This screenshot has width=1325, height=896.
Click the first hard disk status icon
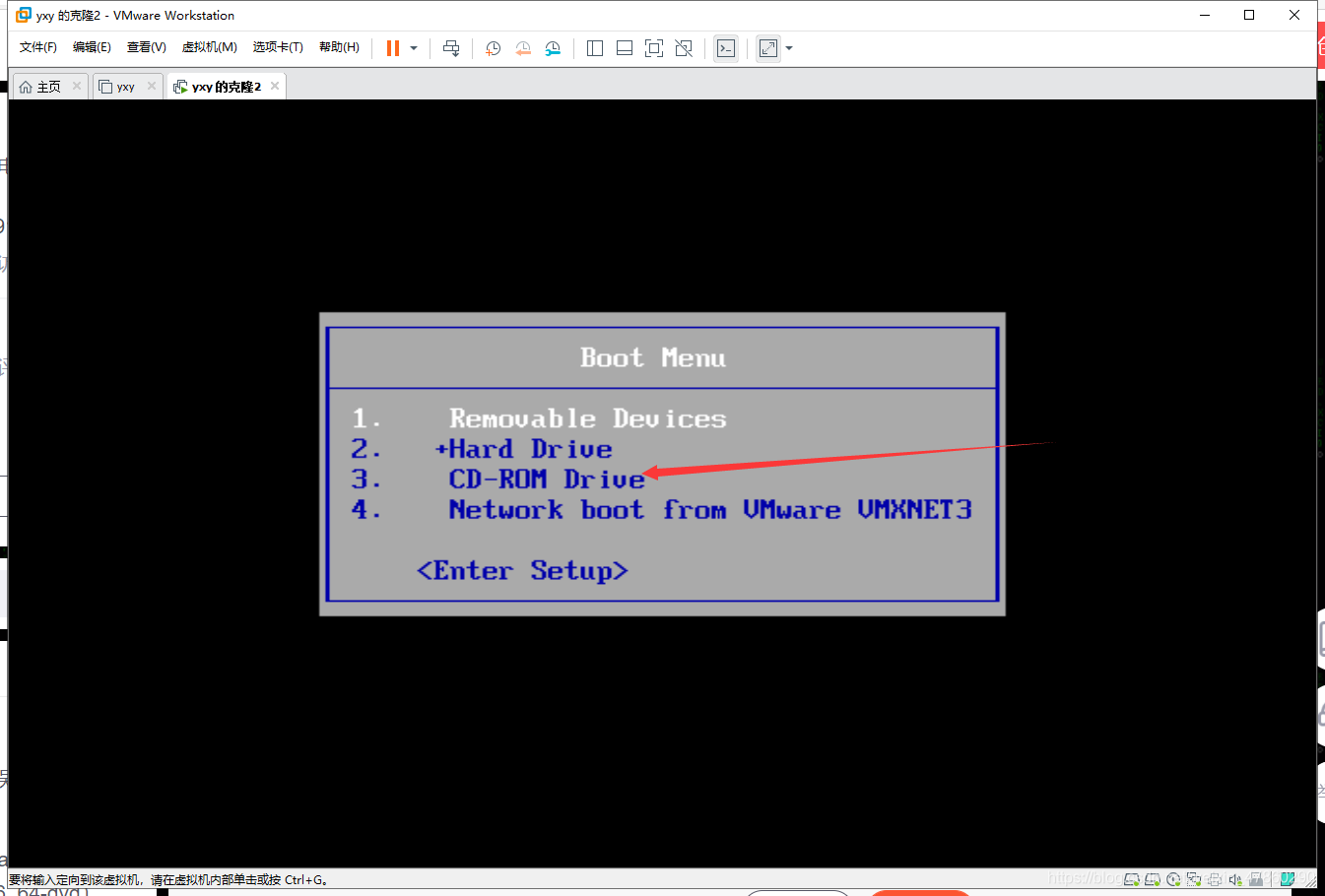[1132, 879]
